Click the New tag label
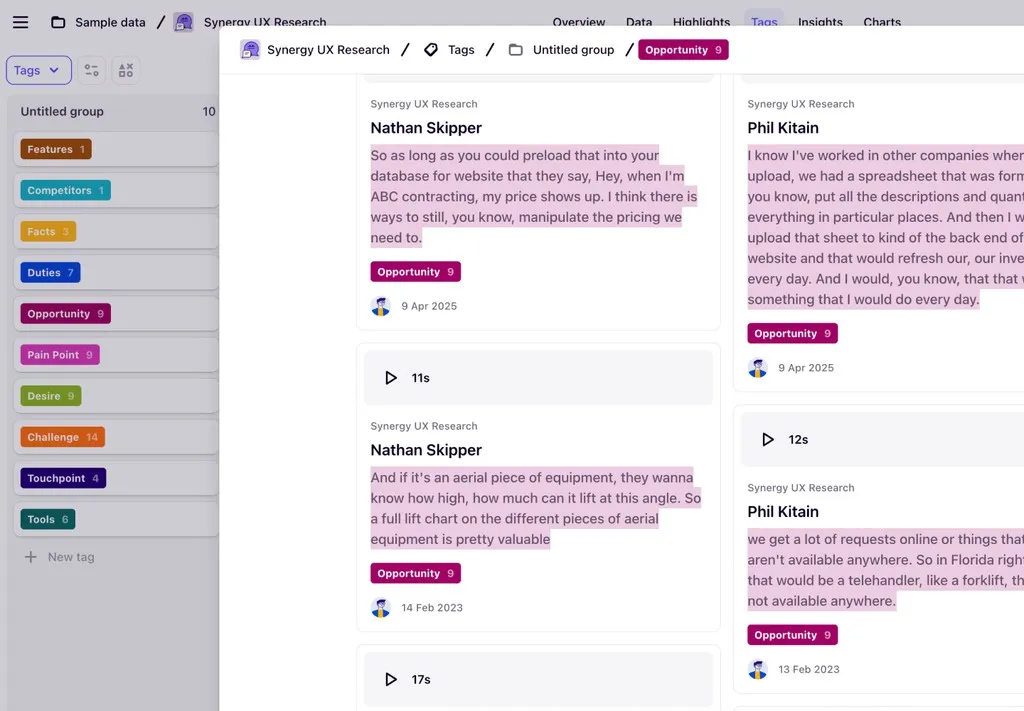 point(71,557)
